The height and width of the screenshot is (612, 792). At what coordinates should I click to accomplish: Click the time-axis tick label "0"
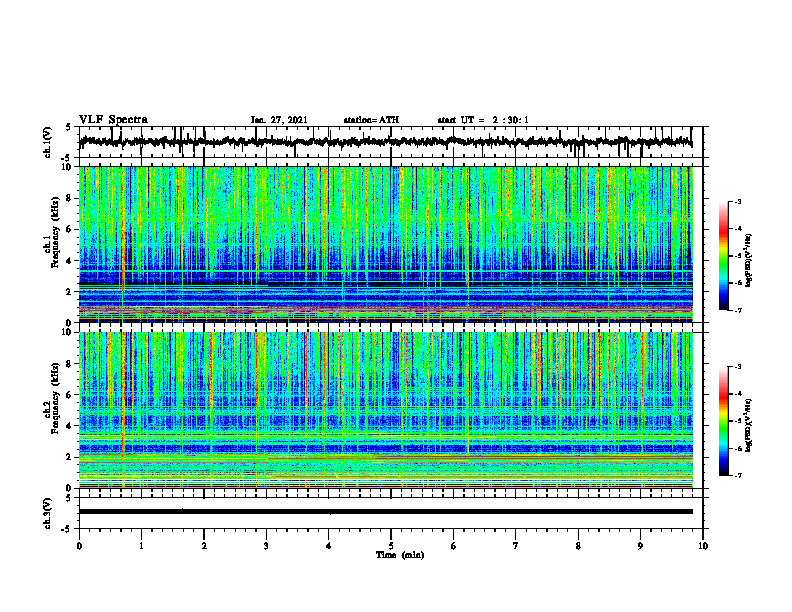click(x=79, y=546)
